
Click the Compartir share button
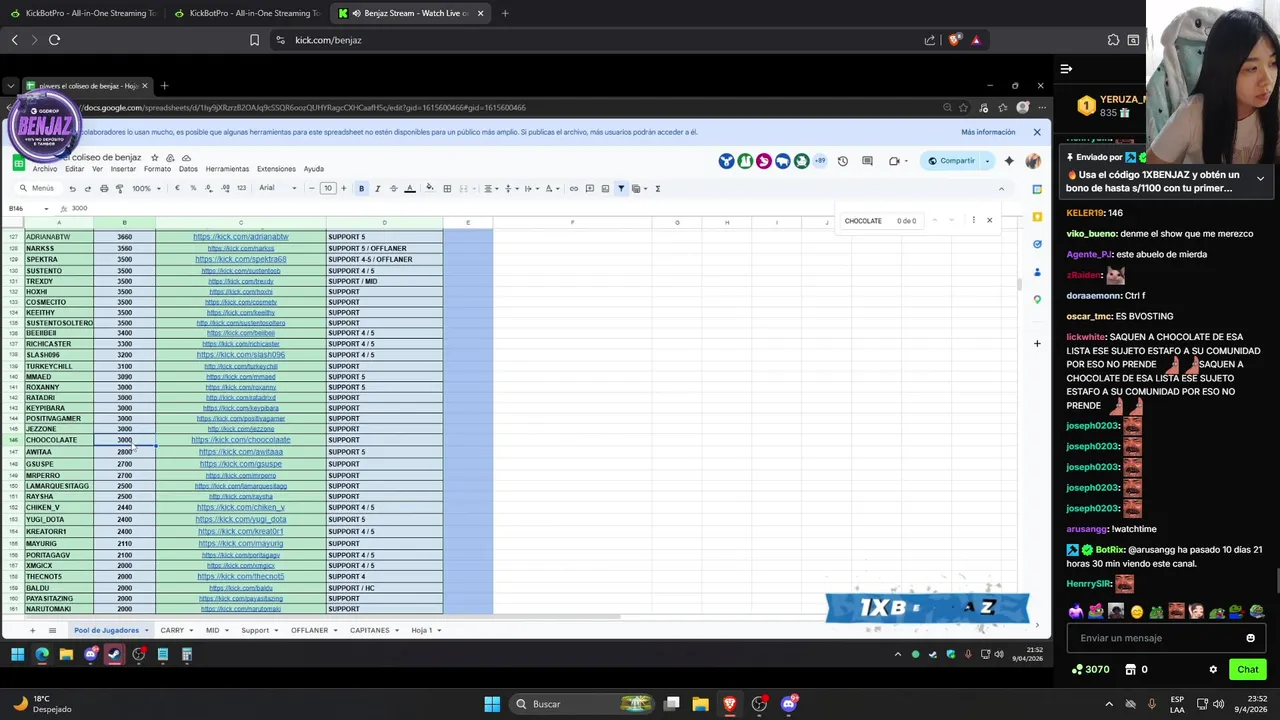(951, 161)
